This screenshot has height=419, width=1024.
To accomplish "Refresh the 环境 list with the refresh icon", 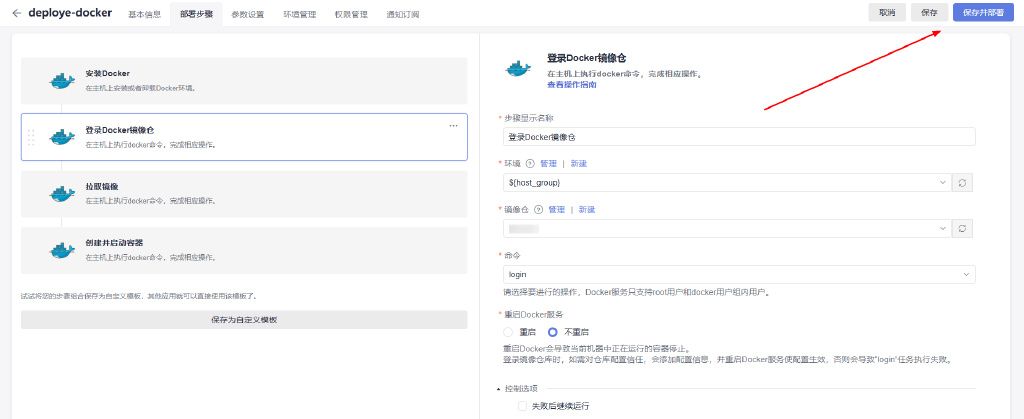I will [x=962, y=183].
